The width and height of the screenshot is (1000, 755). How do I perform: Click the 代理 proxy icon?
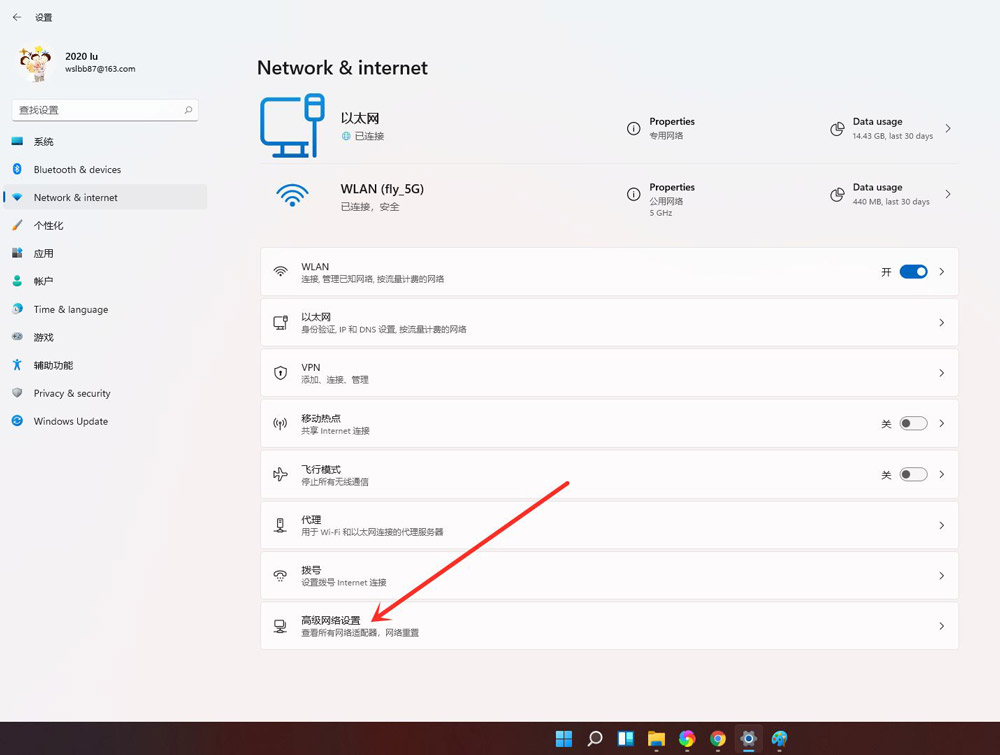281,524
